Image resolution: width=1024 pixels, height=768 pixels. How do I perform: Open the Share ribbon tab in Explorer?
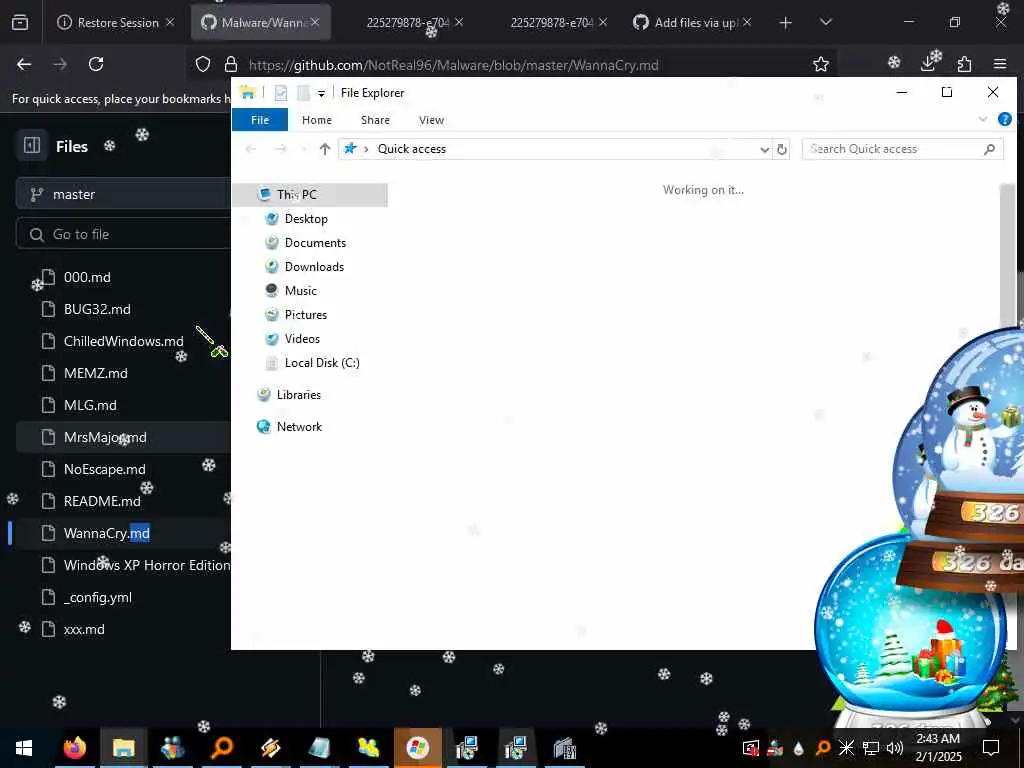tap(375, 120)
